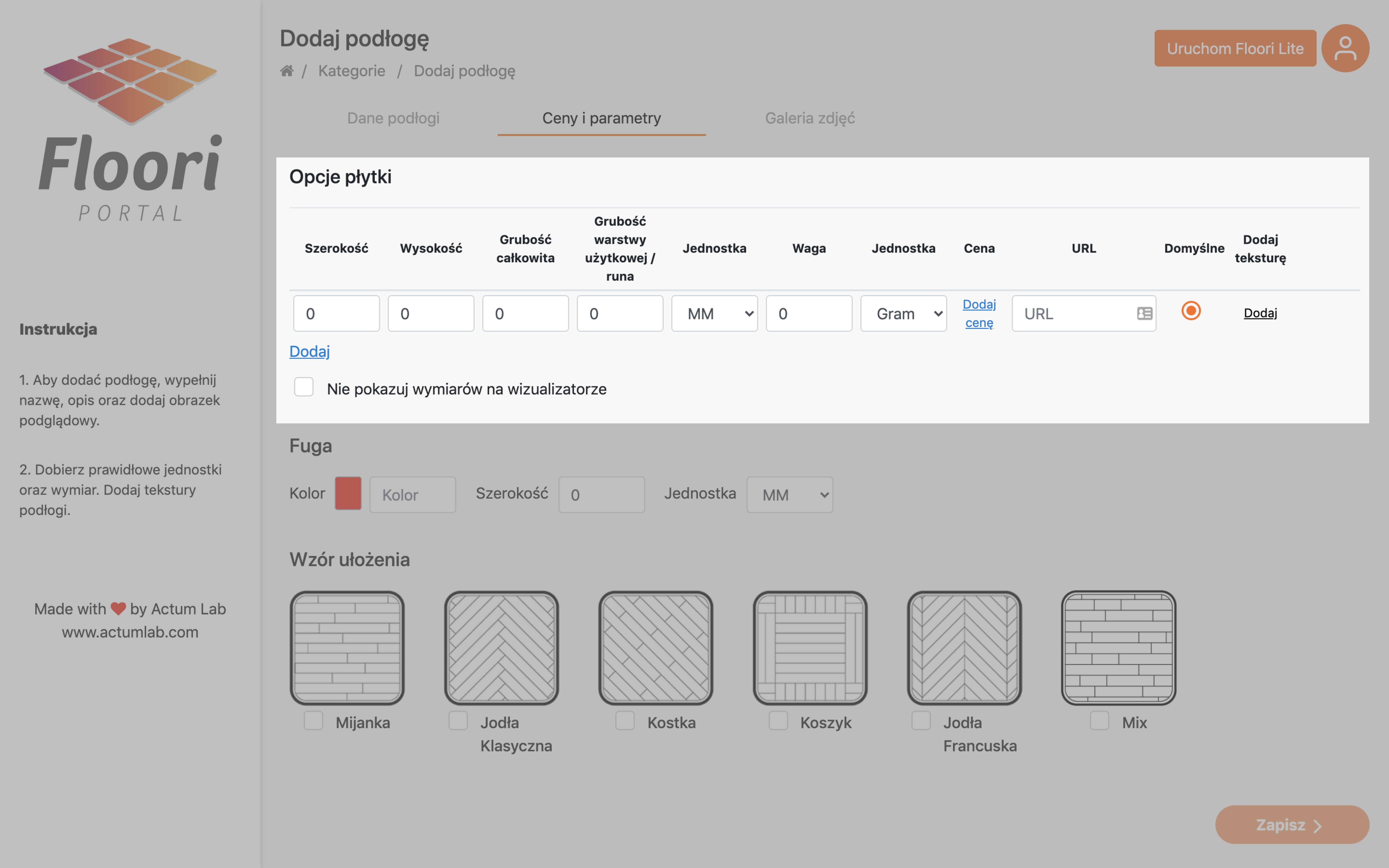Focus the Szerokość tile input field
1389x868 pixels.
tap(336, 313)
